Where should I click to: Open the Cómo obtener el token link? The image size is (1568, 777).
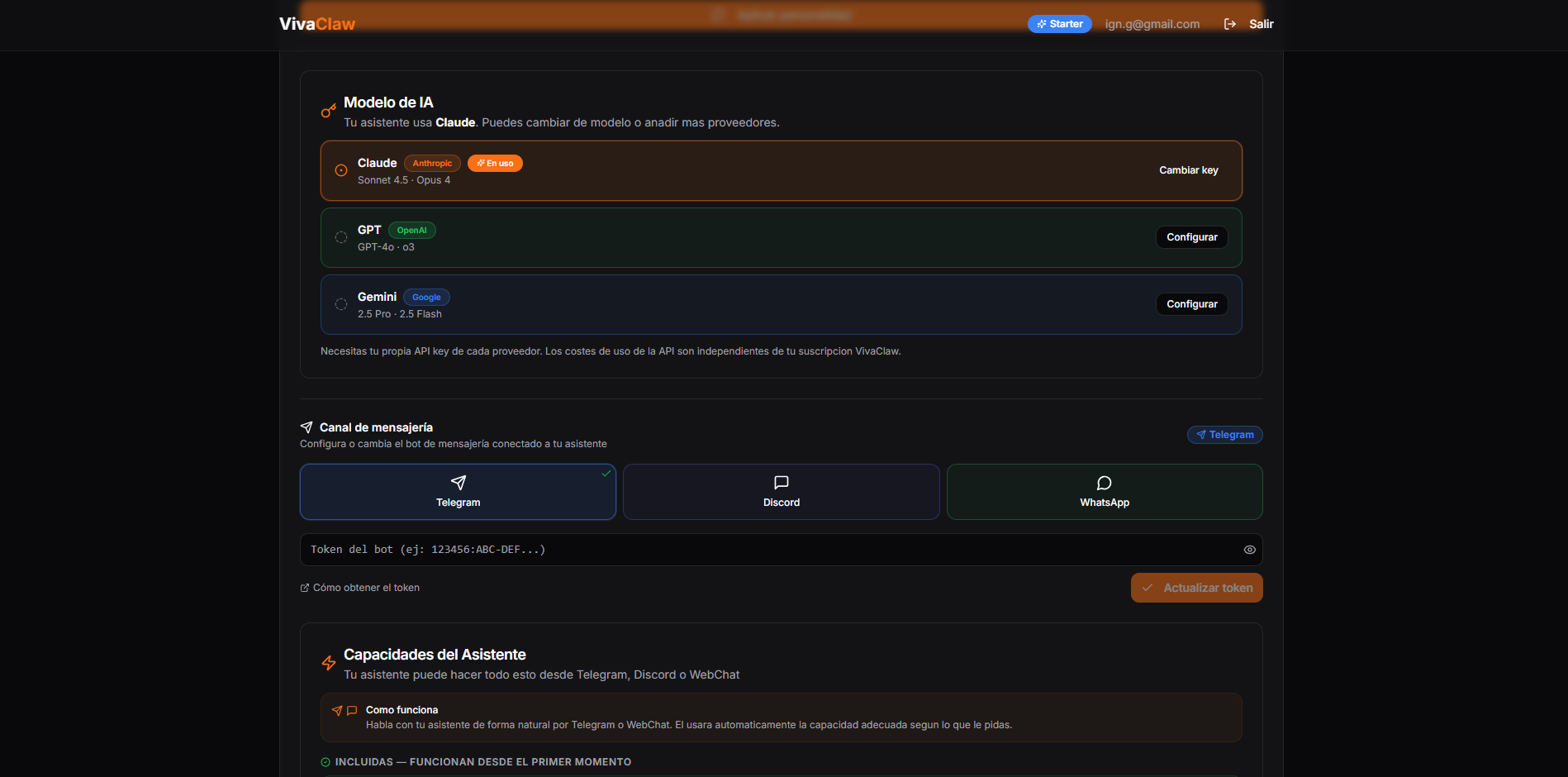point(366,588)
